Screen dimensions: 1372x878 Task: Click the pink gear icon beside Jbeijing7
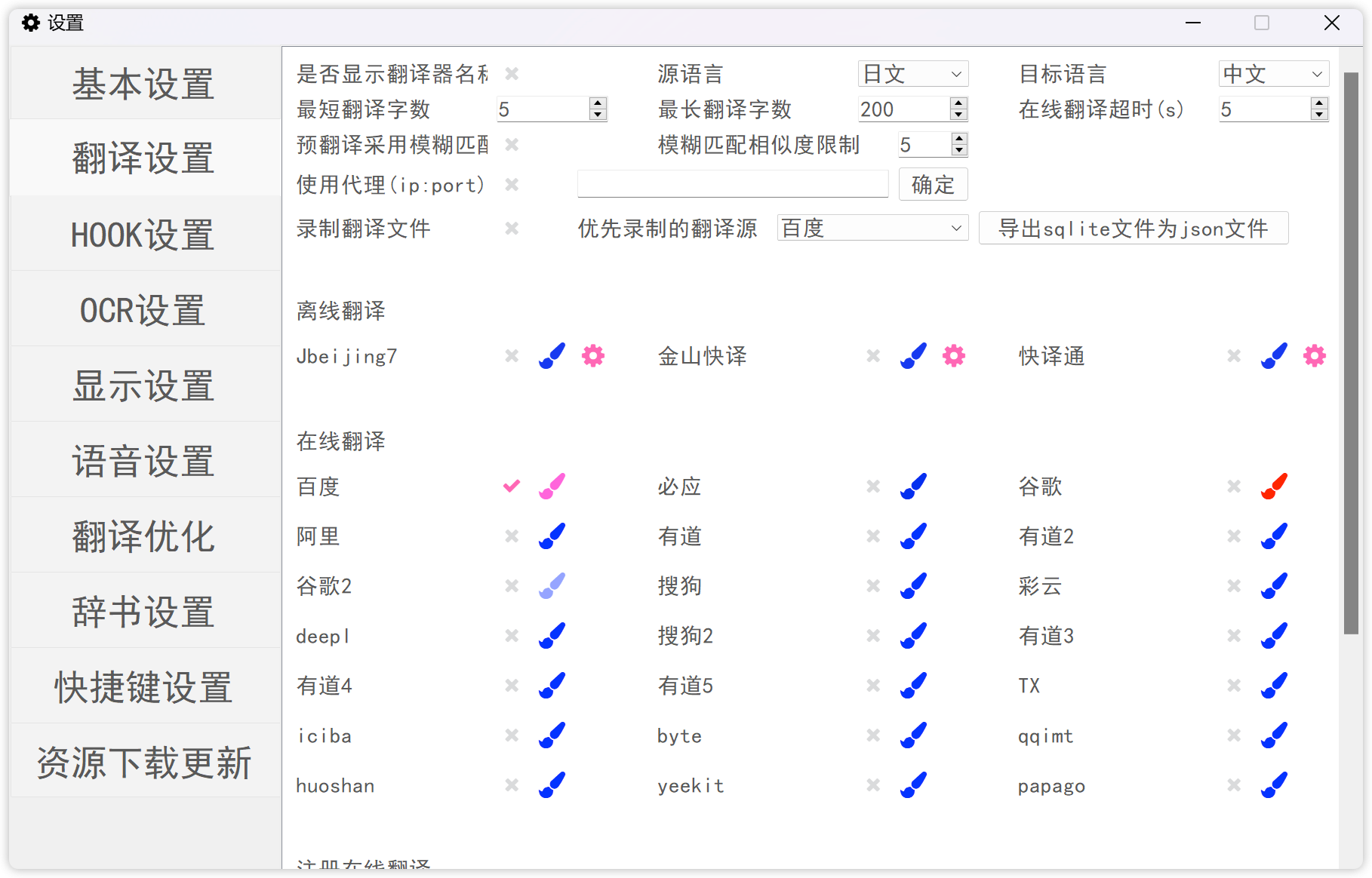(592, 355)
